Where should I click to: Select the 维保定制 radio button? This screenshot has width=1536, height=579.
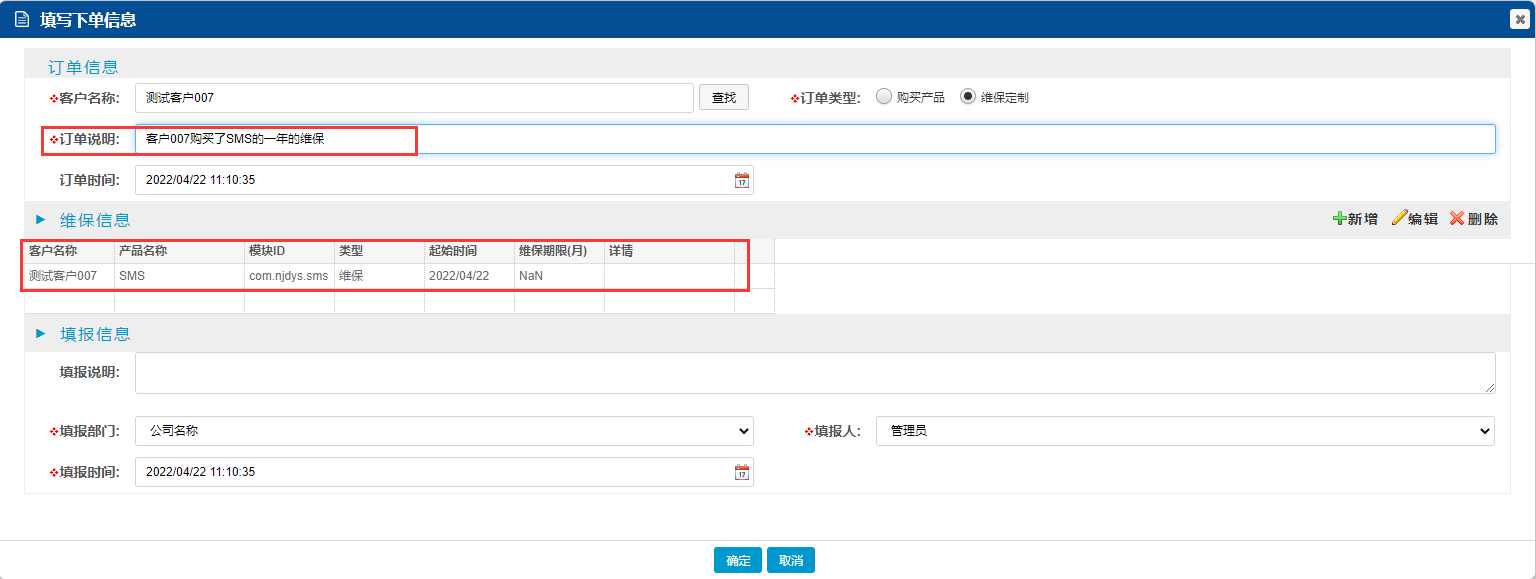(967, 97)
